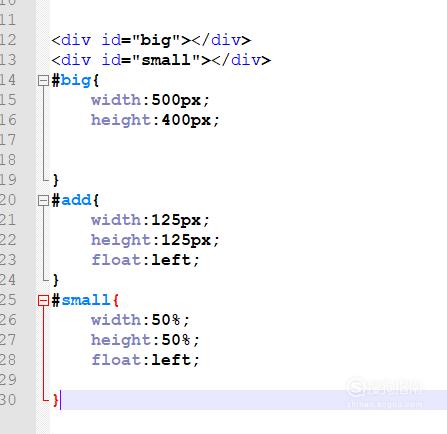447x434 pixels.
Task: Click the text 'id="big"' on line 12
Action: [141, 40]
